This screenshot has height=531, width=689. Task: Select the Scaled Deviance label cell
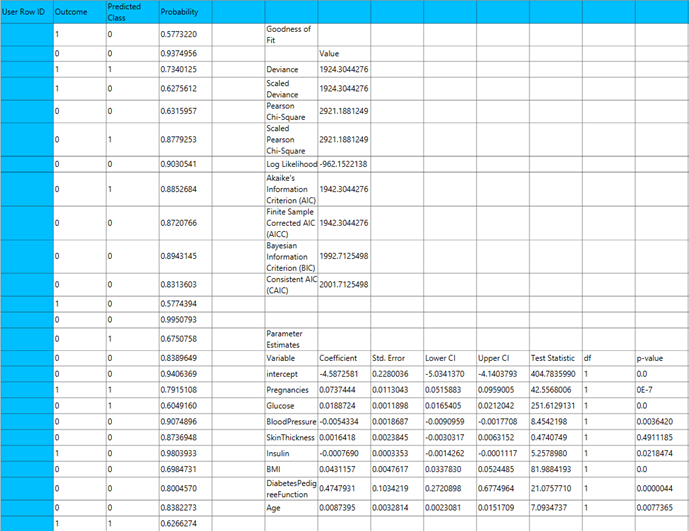pos(291,89)
